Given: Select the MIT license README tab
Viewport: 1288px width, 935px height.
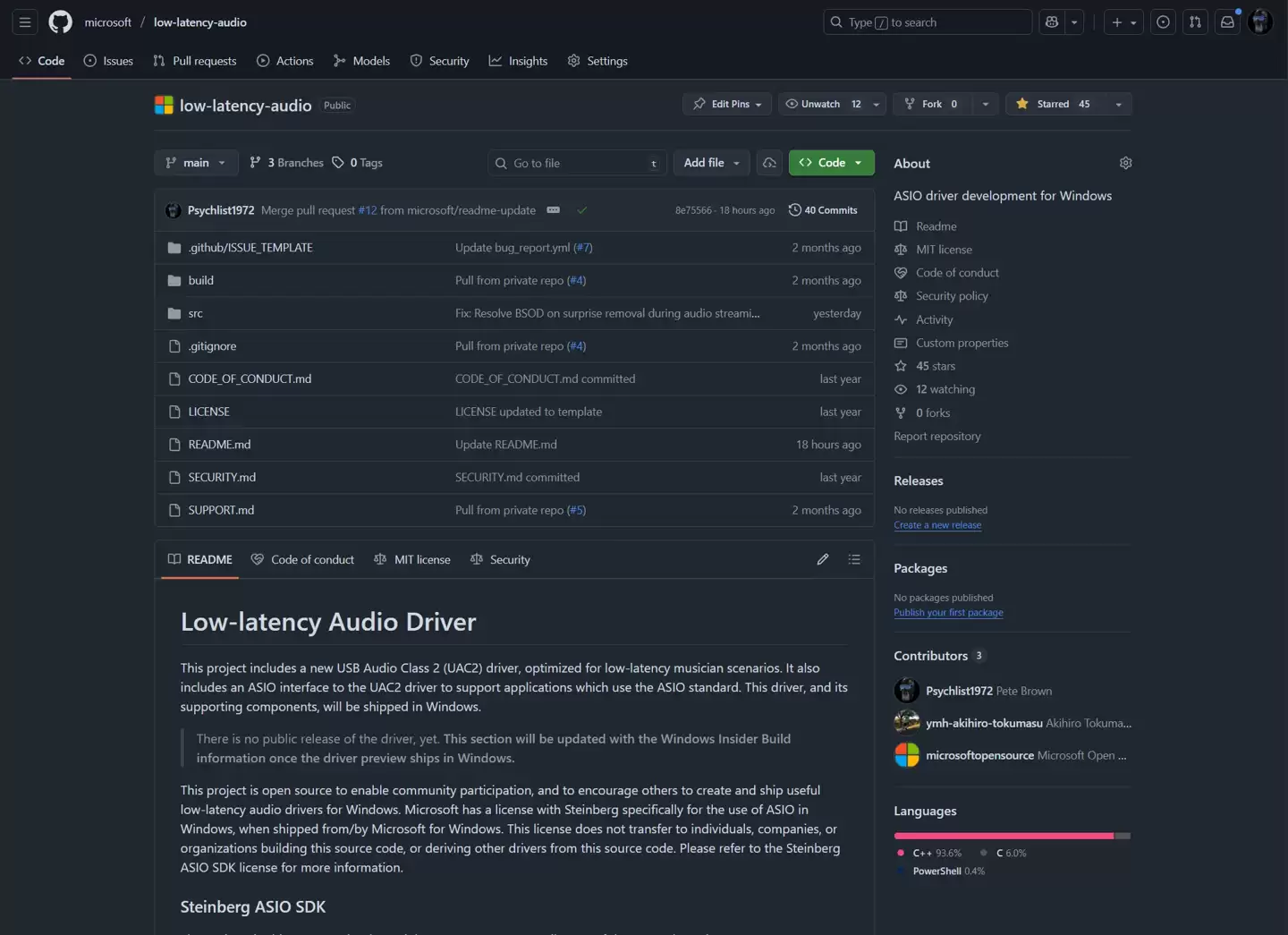Looking at the screenshot, I should [412, 559].
